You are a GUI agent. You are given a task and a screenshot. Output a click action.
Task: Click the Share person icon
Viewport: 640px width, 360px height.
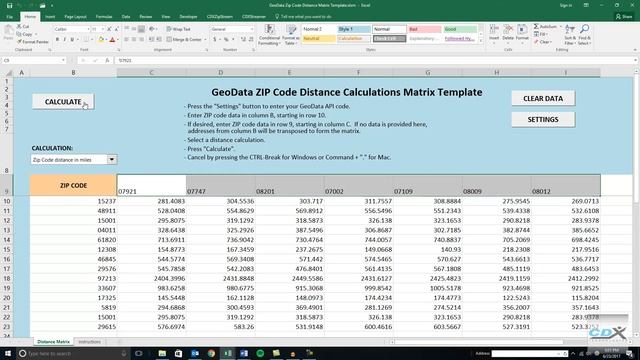coord(618,17)
